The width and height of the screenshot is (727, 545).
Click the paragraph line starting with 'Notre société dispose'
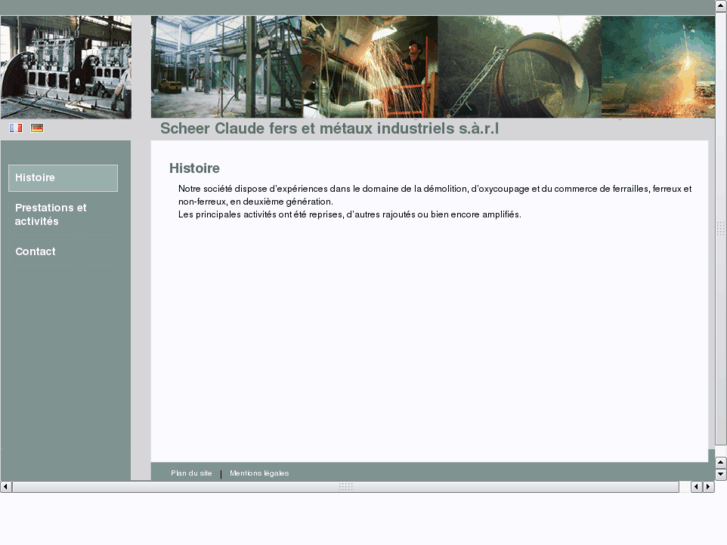click(435, 189)
